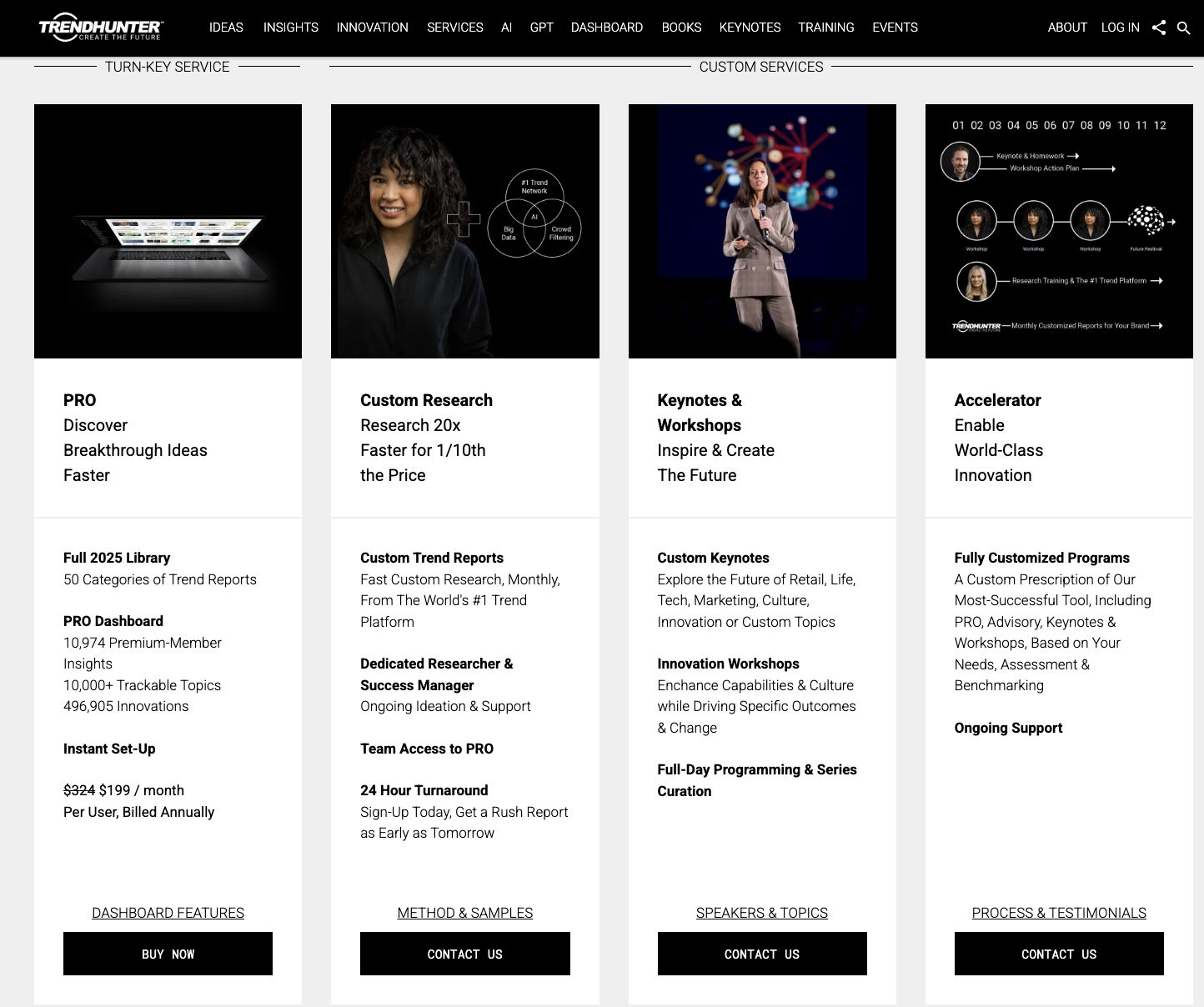Open the About page link
Viewport: 1204px width, 1007px height.
click(1066, 28)
